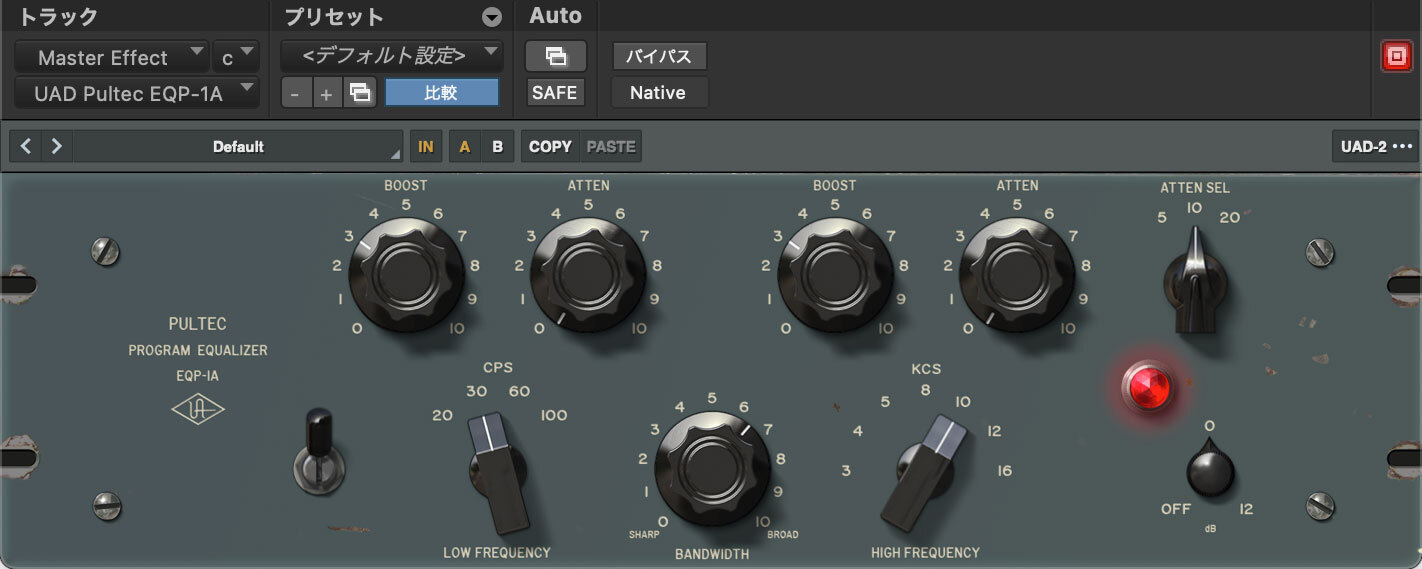This screenshot has width=1422, height=569.
Task: Click the red target record icon
Action: [x=1395, y=57]
